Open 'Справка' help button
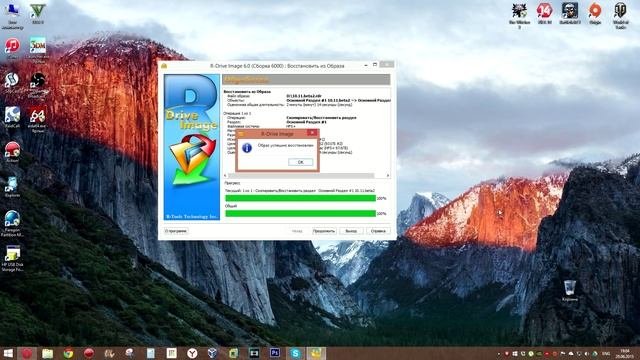640x360 pixels. [x=378, y=231]
